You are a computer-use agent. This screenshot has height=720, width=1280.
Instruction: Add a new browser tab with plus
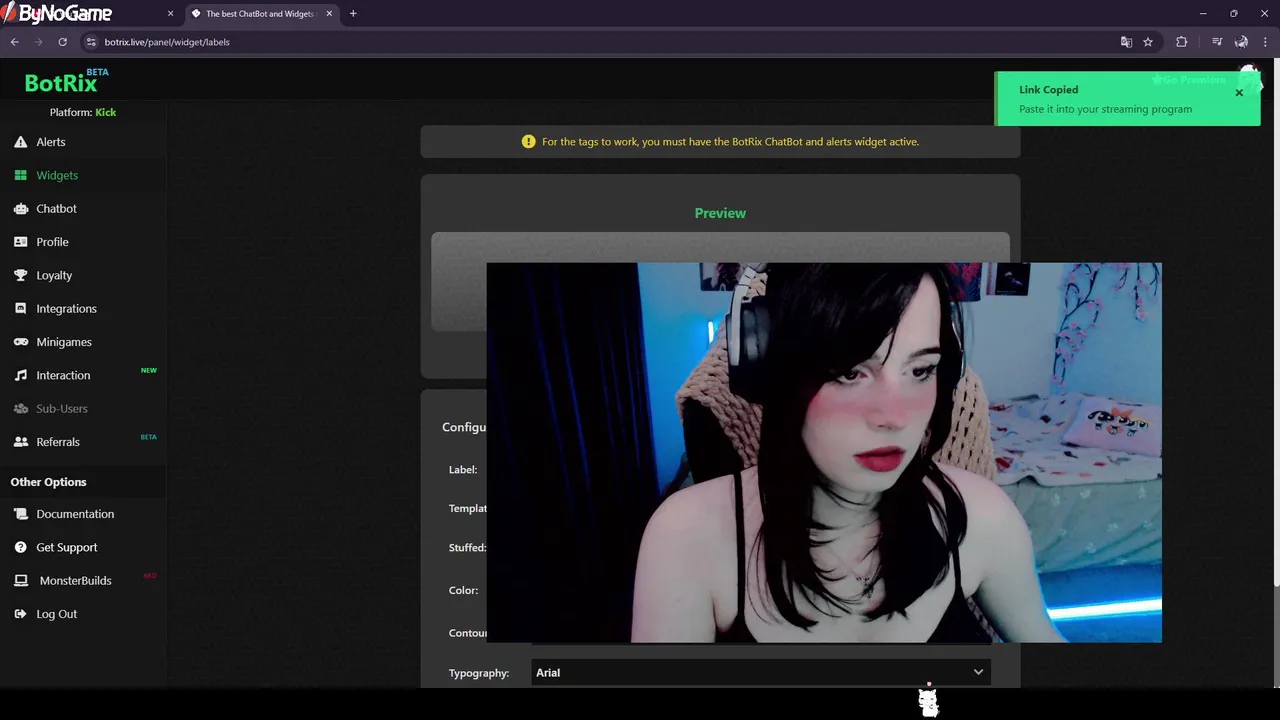click(353, 14)
